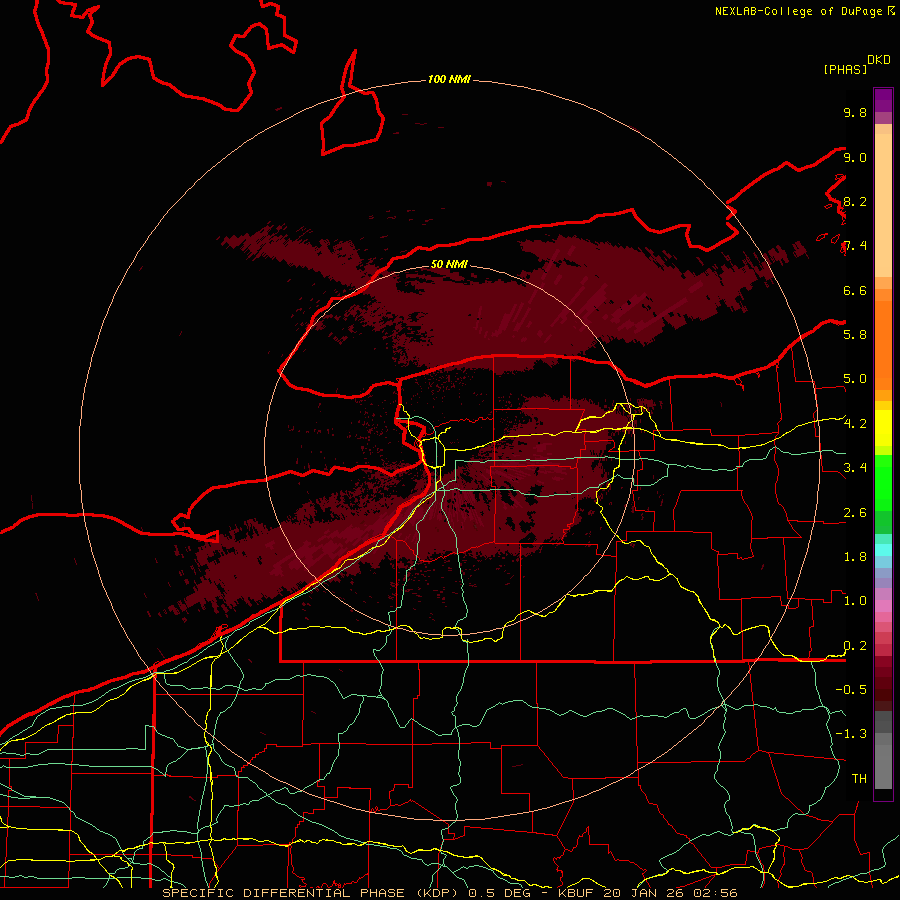Click the 50 NMI range ring label
The width and height of the screenshot is (900, 900).
tap(449, 264)
